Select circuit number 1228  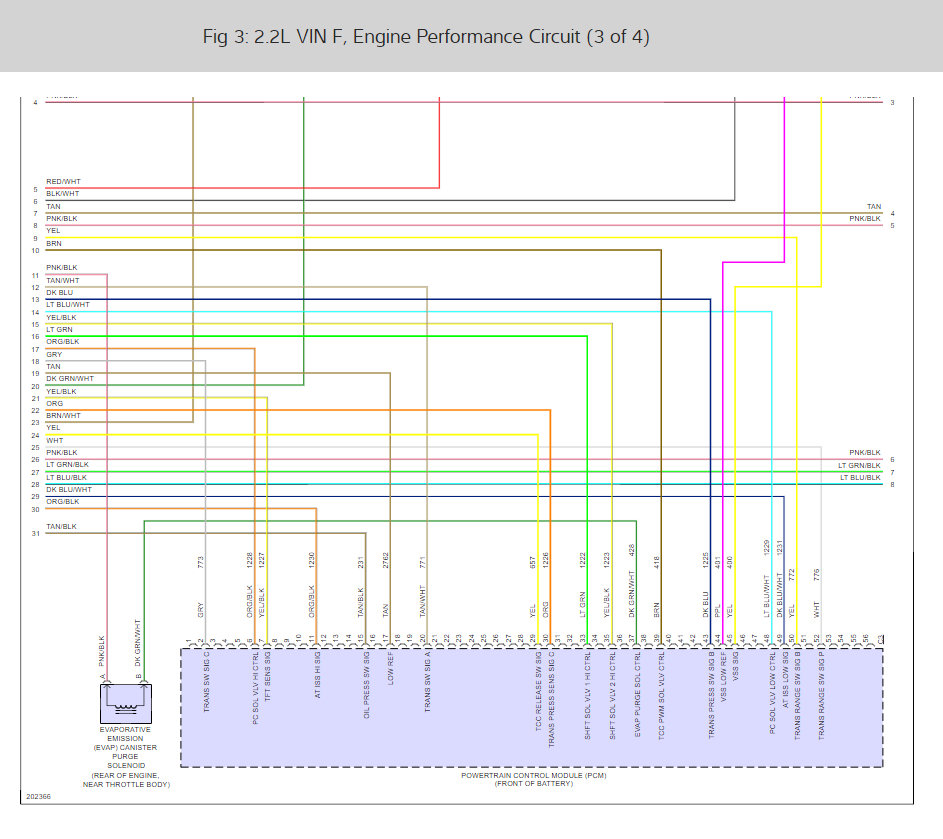[250, 560]
